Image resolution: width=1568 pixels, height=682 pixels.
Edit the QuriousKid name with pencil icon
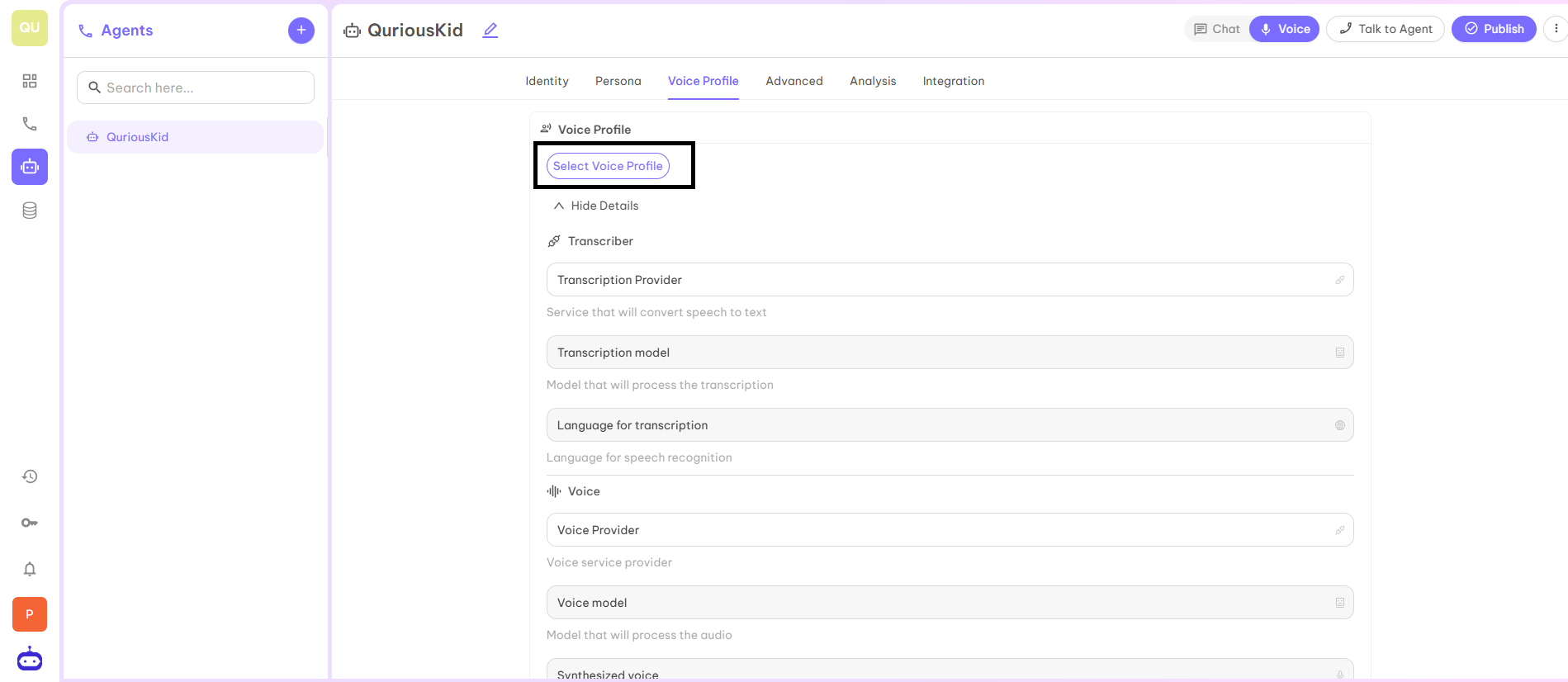click(x=490, y=31)
